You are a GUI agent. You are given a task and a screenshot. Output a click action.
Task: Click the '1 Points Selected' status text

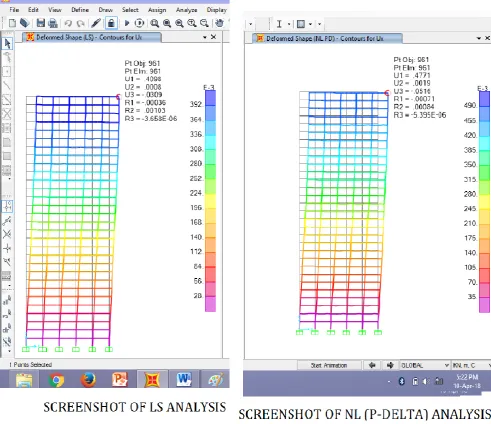30,365
